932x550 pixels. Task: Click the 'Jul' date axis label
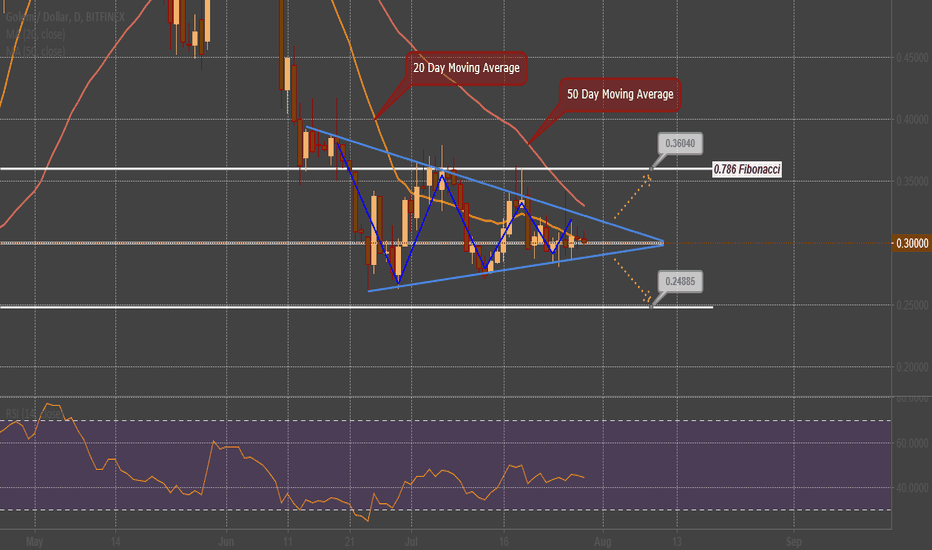coord(411,542)
